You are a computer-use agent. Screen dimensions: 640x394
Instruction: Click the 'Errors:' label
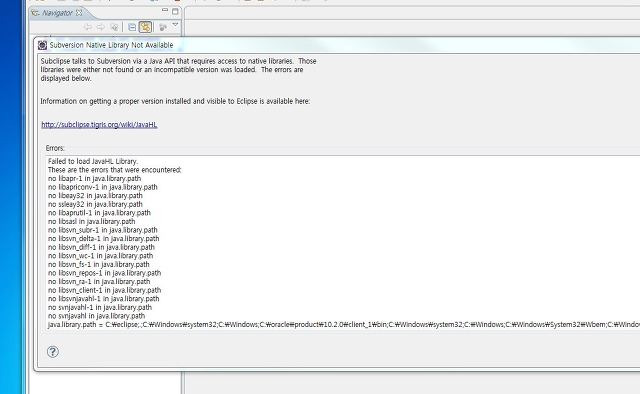pyautogui.click(x=55, y=148)
